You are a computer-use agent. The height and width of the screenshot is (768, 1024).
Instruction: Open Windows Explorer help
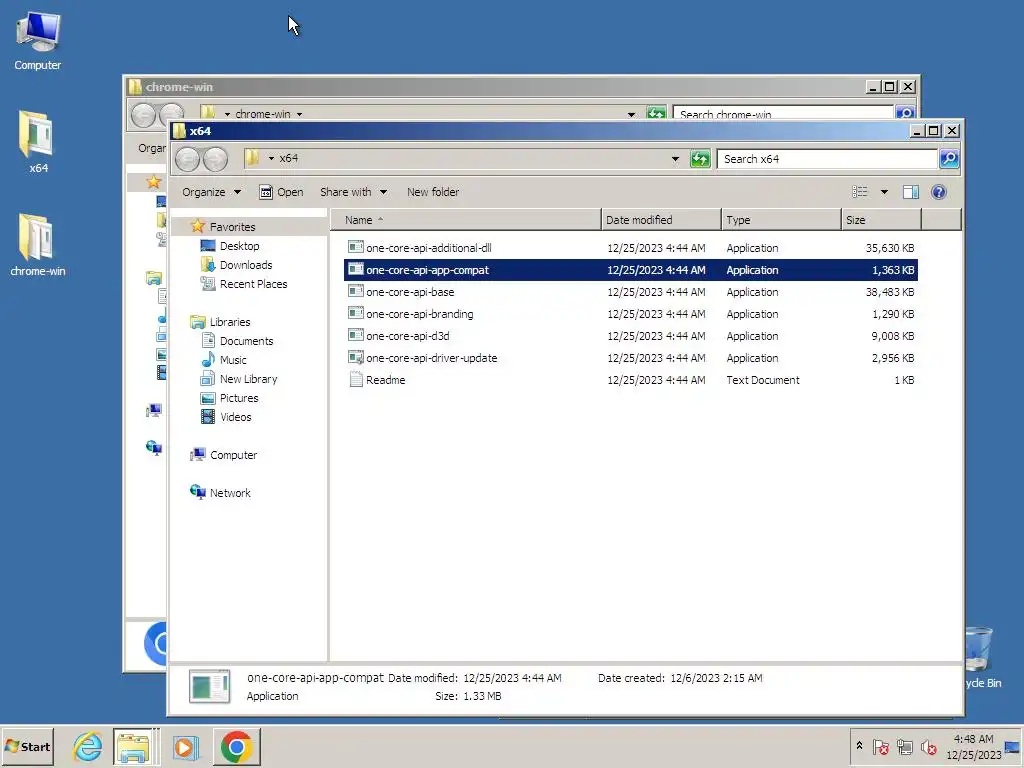(x=938, y=192)
